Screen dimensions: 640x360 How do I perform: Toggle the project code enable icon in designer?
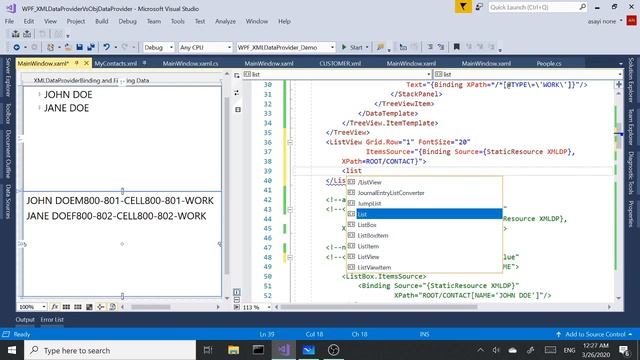(112, 307)
